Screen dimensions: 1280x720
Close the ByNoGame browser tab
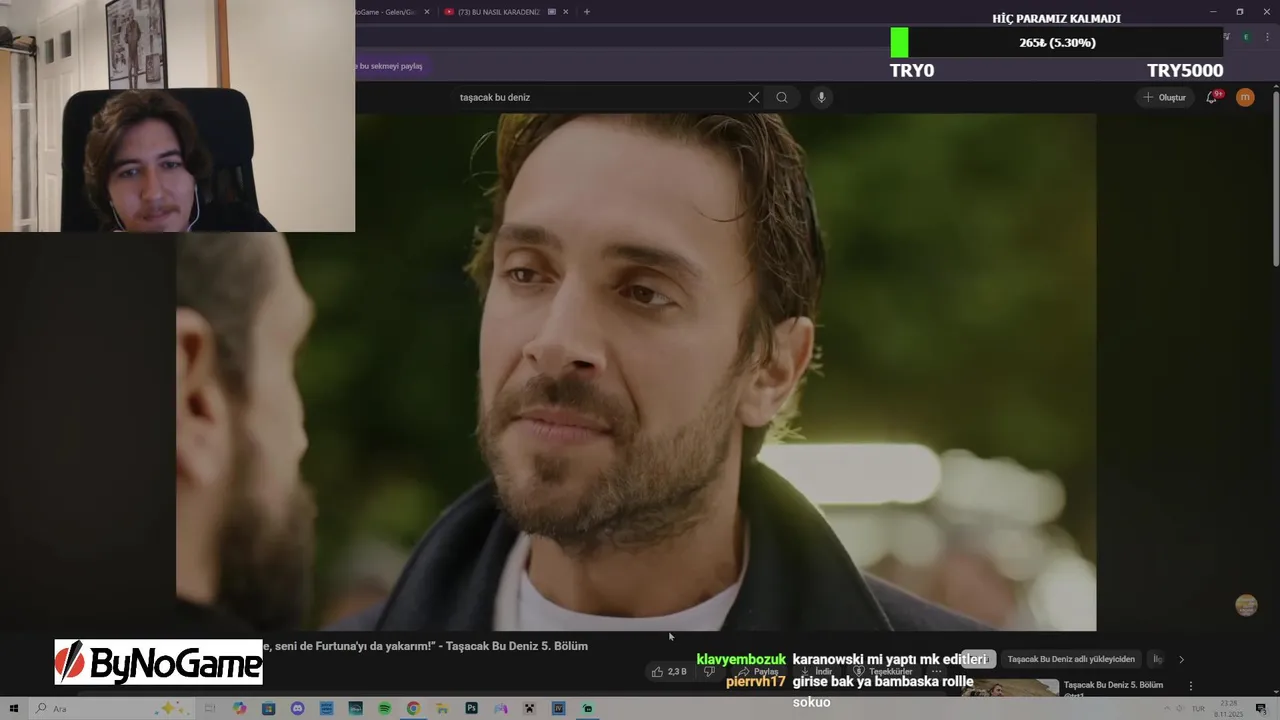click(x=427, y=12)
